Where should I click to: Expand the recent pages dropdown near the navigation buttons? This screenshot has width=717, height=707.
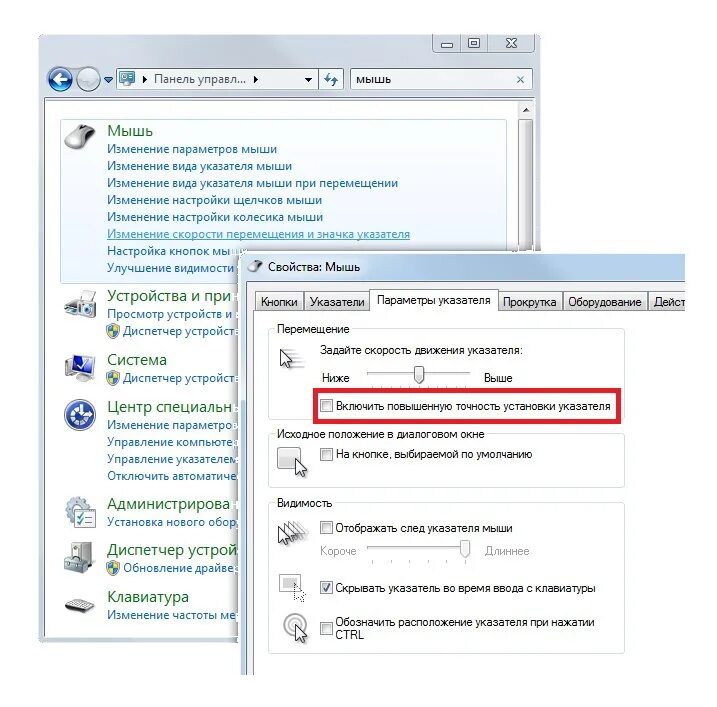point(108,80)
